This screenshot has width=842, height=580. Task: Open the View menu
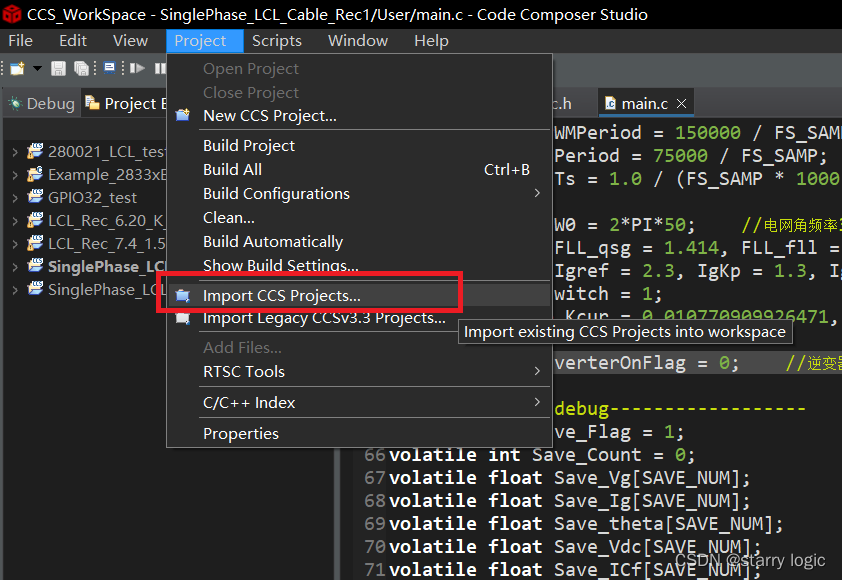[130, 41]
